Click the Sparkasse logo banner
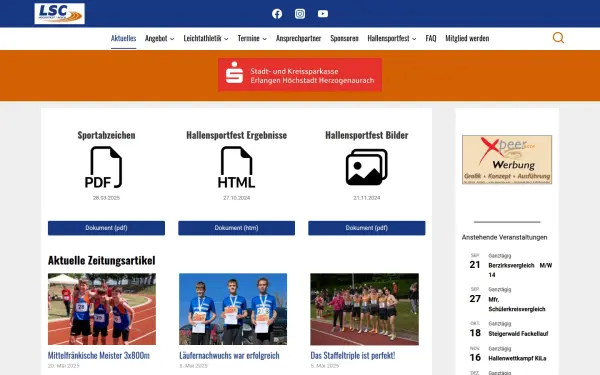Viewport: 600px width, 375px height. point(300,75)
